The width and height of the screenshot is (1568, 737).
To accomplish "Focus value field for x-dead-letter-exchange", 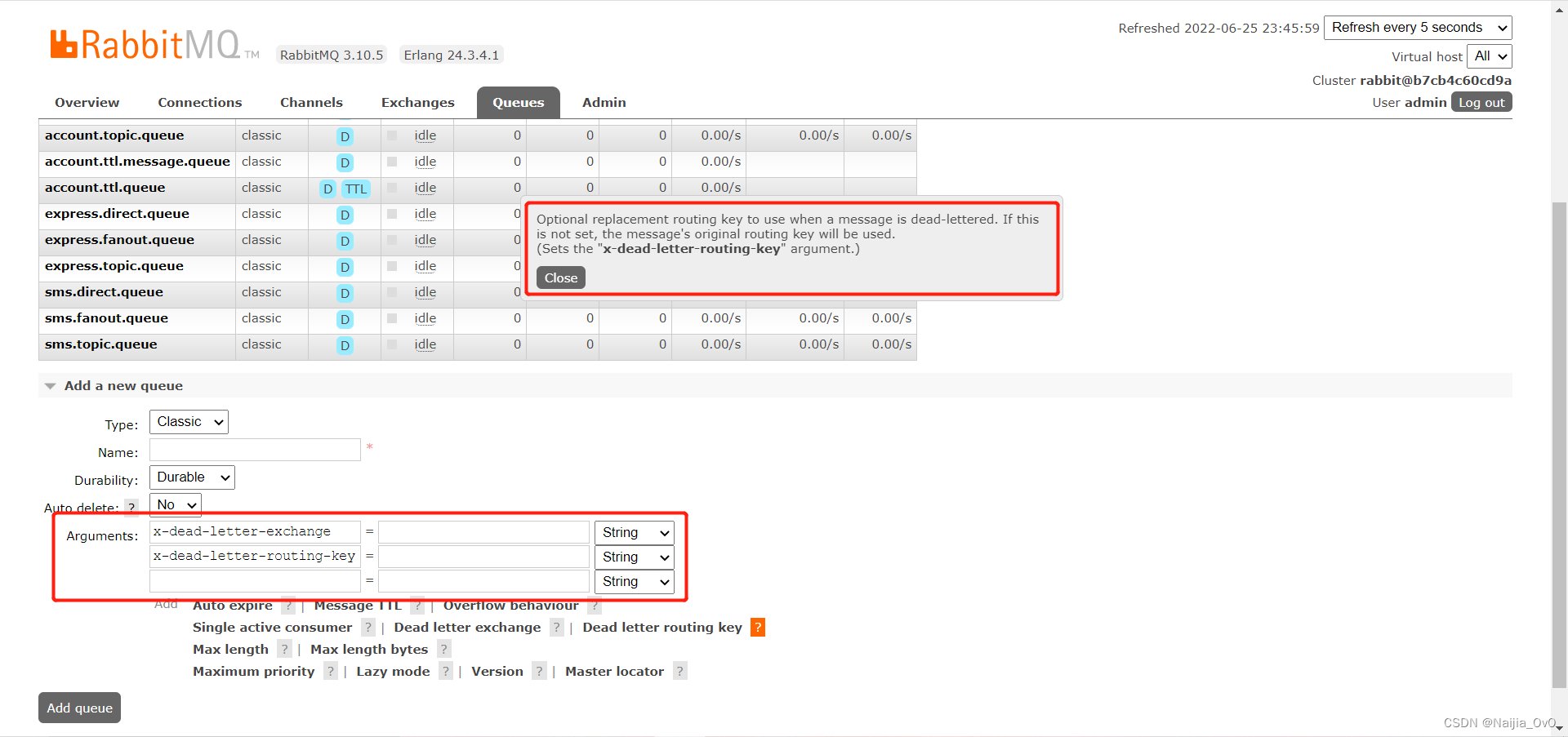I will (483, 532).
